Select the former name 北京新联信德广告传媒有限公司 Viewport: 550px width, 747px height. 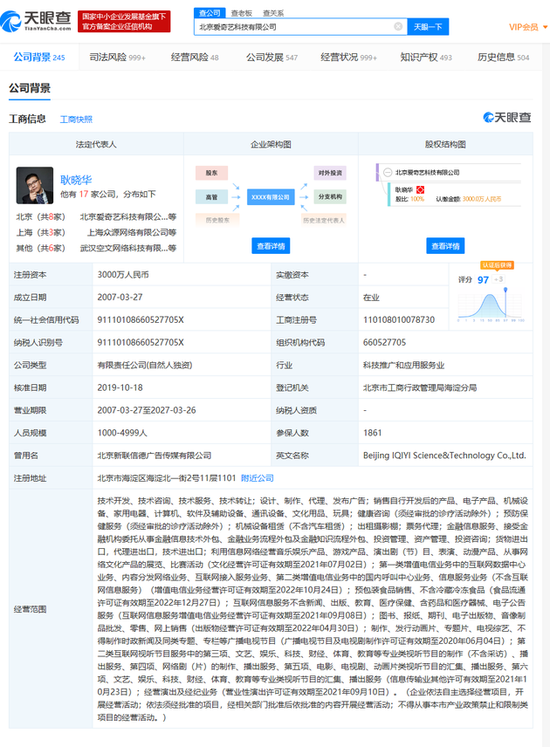tap(154, 455)
